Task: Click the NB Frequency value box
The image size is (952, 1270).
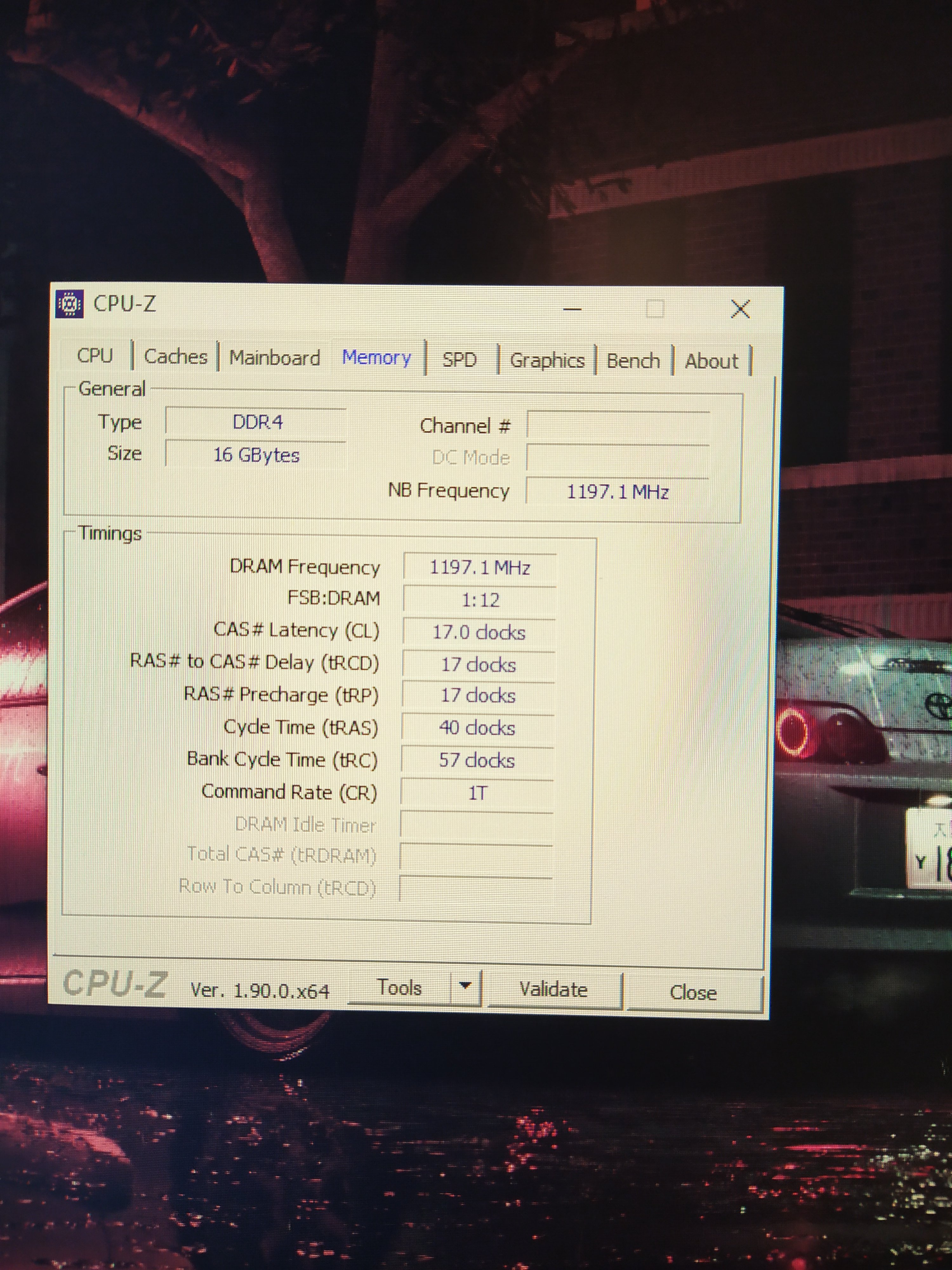Action: (x=618, y=492)
